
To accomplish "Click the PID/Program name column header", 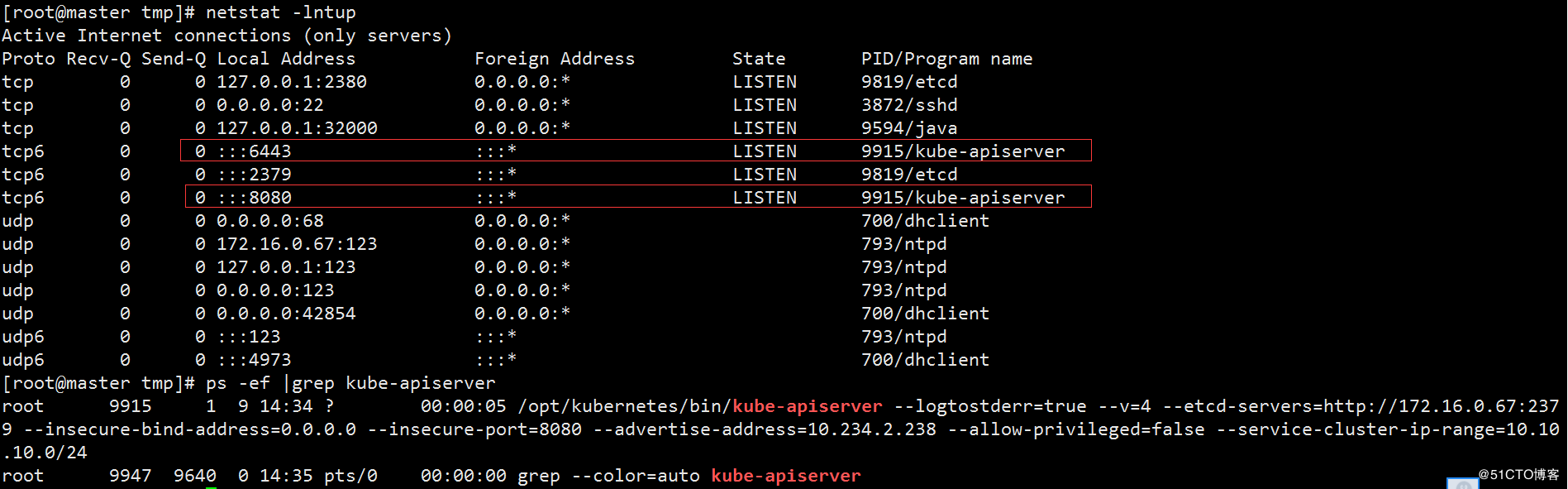I will click(946, 59).
